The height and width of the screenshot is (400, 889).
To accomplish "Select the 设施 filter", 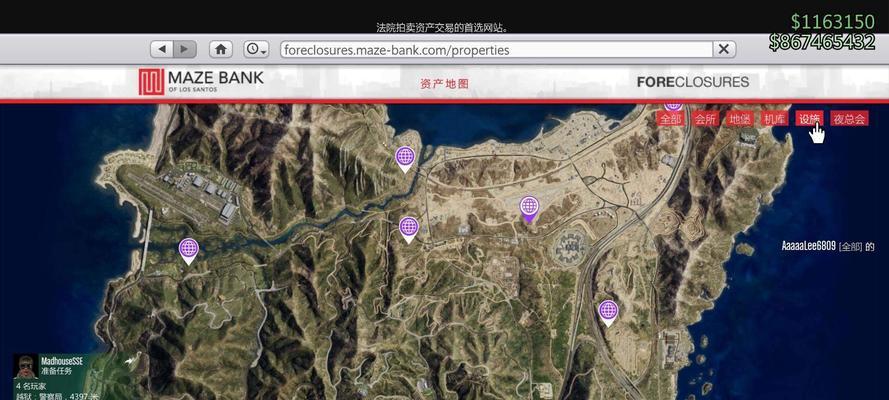I will (x=809, y=118).
